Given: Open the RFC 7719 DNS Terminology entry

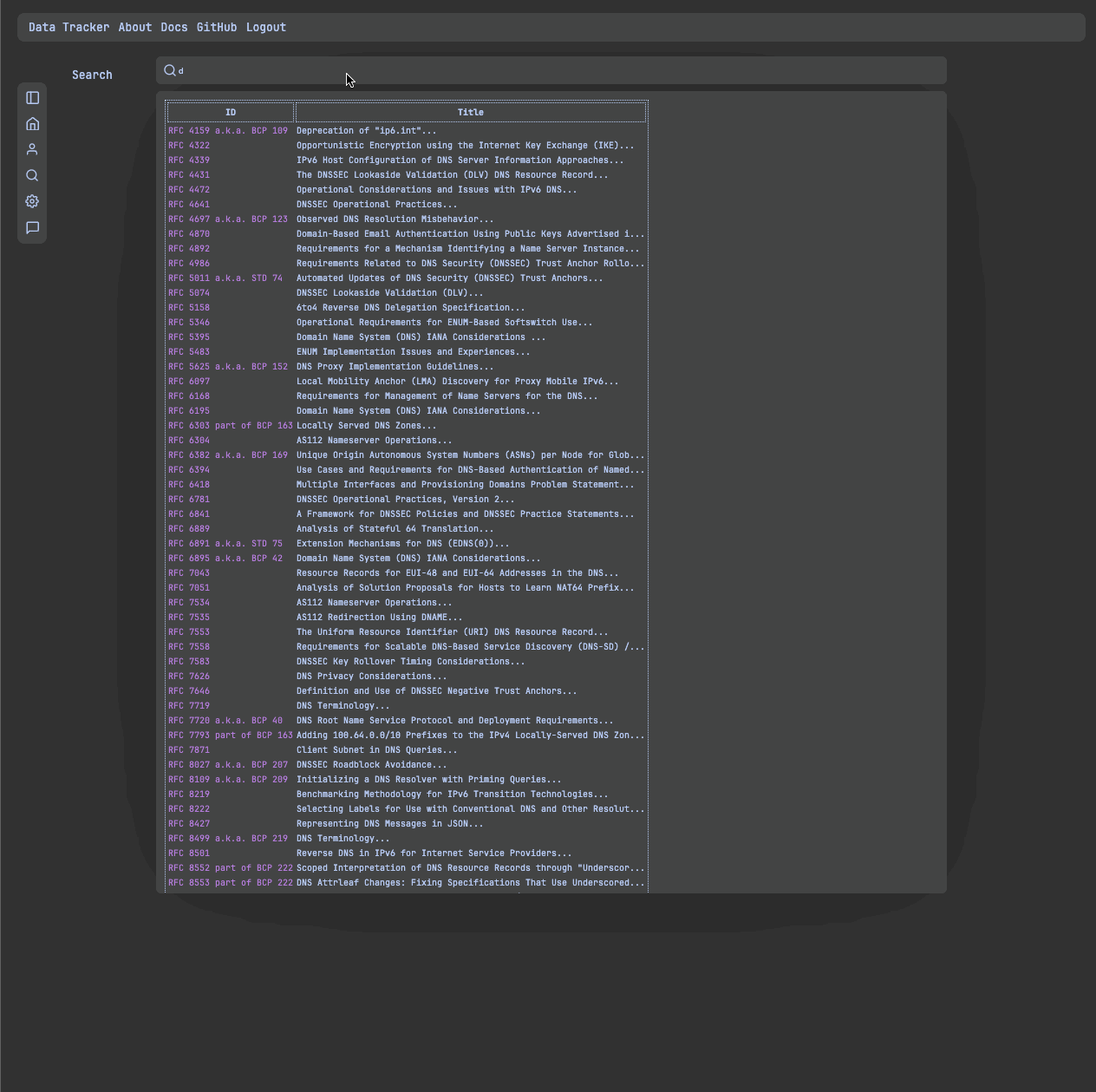Looking at the screenshot, I should pos(188,705).
